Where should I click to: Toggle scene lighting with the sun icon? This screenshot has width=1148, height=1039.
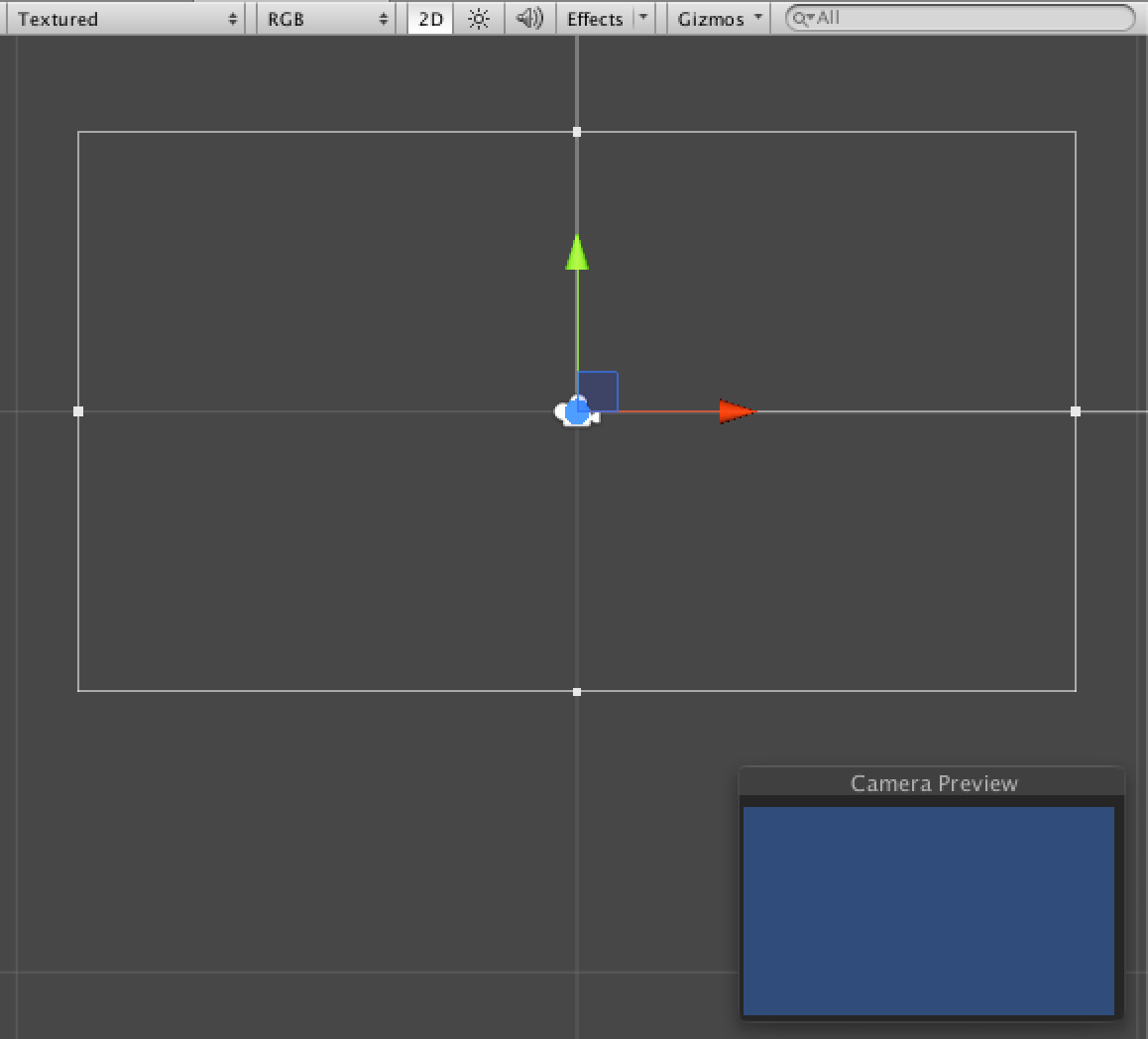click(479, 18)
